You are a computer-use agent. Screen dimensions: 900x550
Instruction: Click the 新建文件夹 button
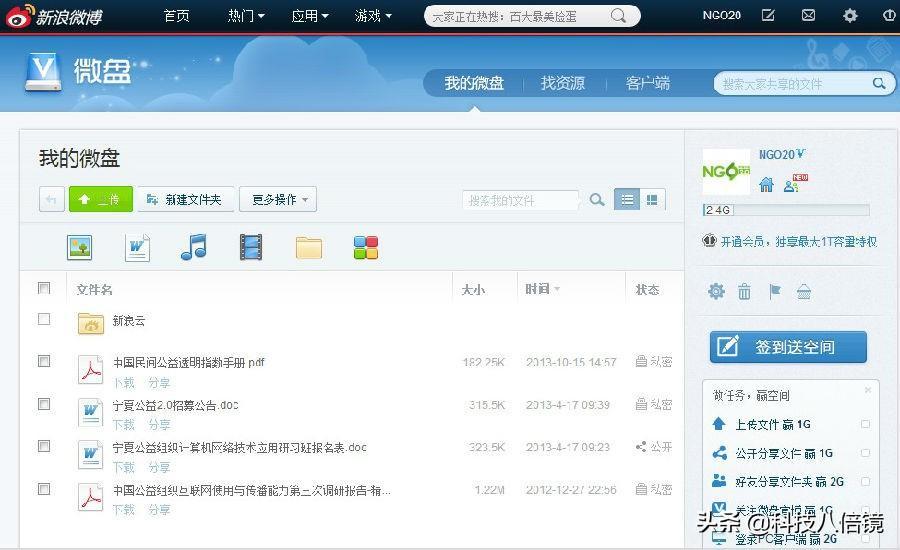click(185, 199)
